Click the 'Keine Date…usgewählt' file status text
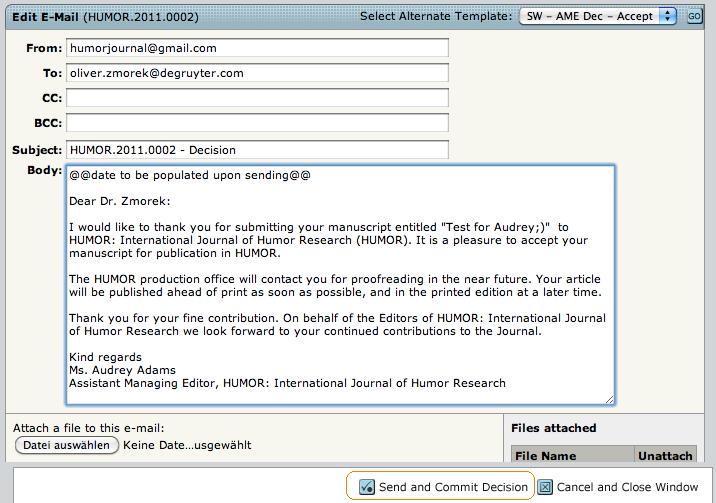The height and width of the screenshot is (503, 716). click(187, 445)
